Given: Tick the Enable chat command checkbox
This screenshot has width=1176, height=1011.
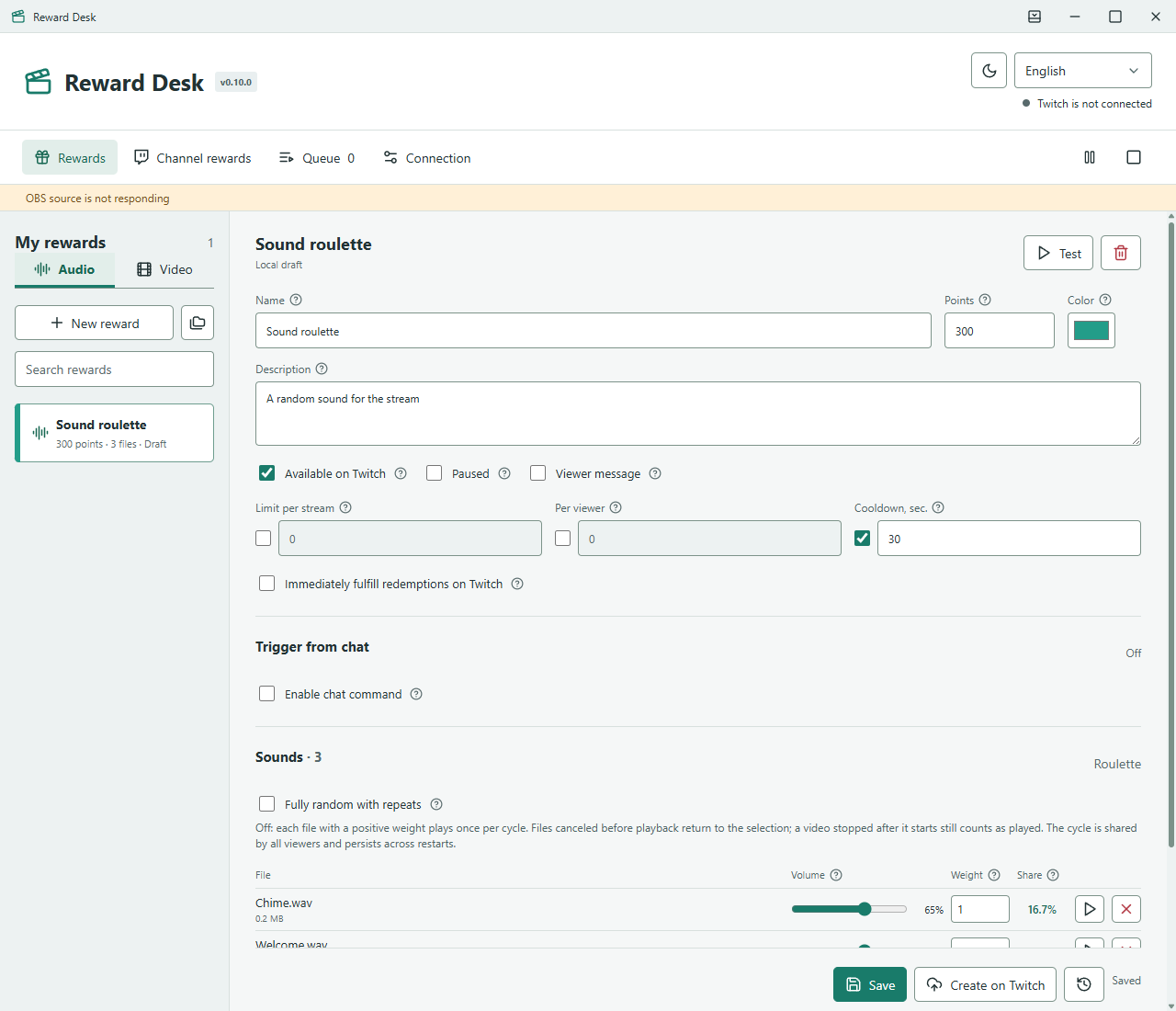Looking at the screenshot, I should pyautogui.click(x=266, y=694).
